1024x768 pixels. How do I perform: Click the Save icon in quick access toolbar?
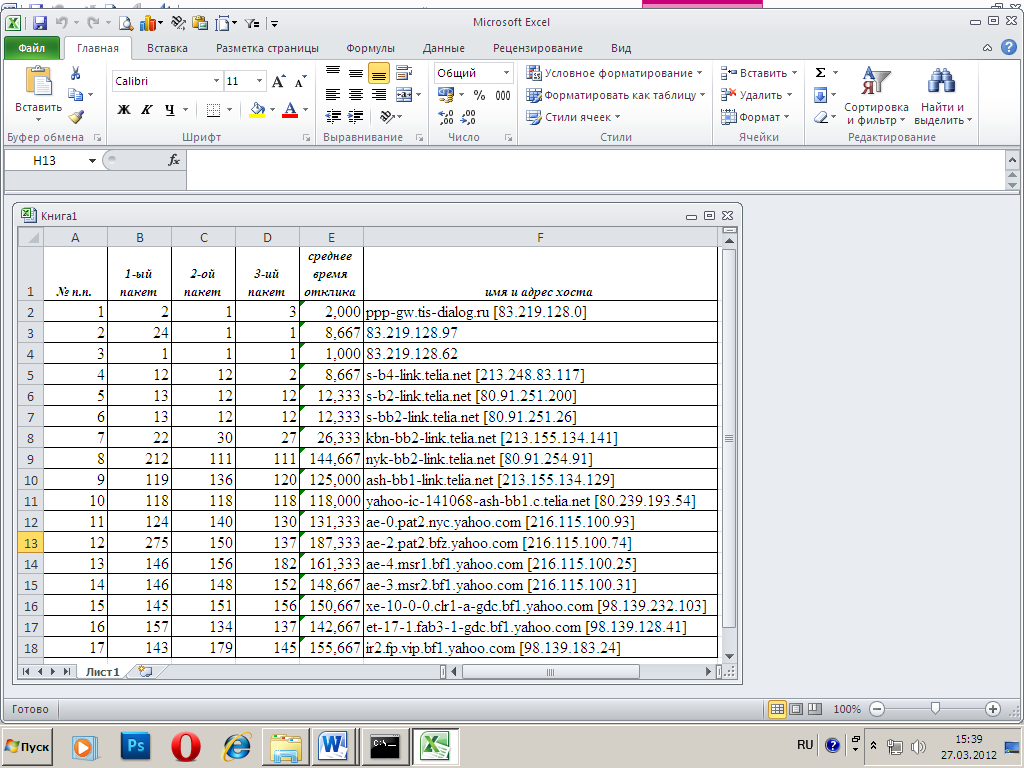click(40, 23)
